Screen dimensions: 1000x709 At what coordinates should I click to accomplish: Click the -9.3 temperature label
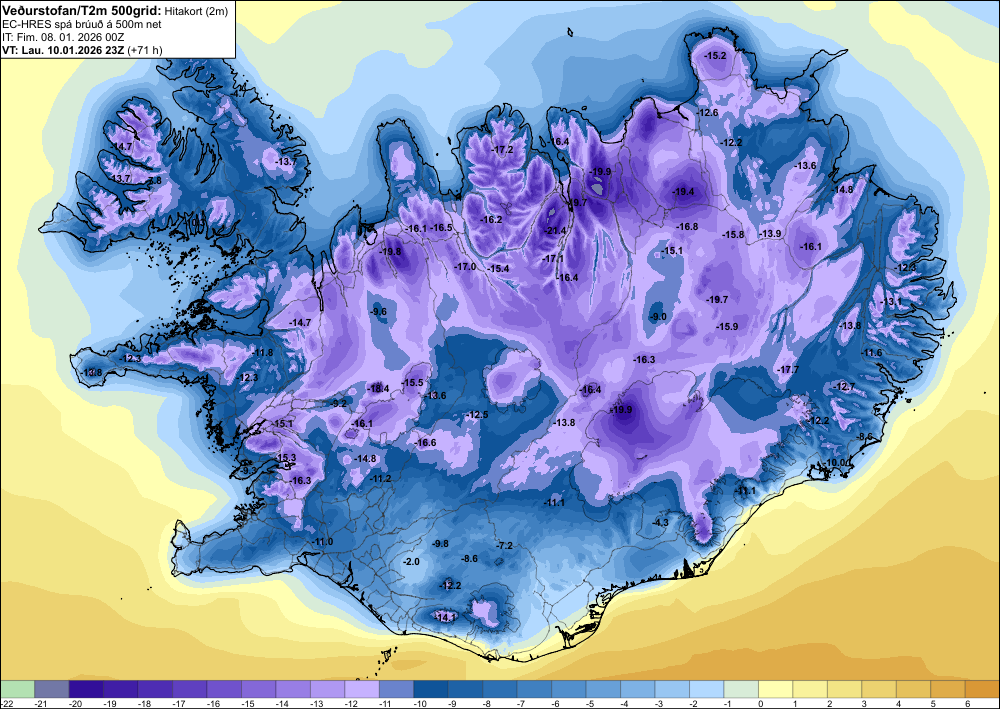click(249, 471)
